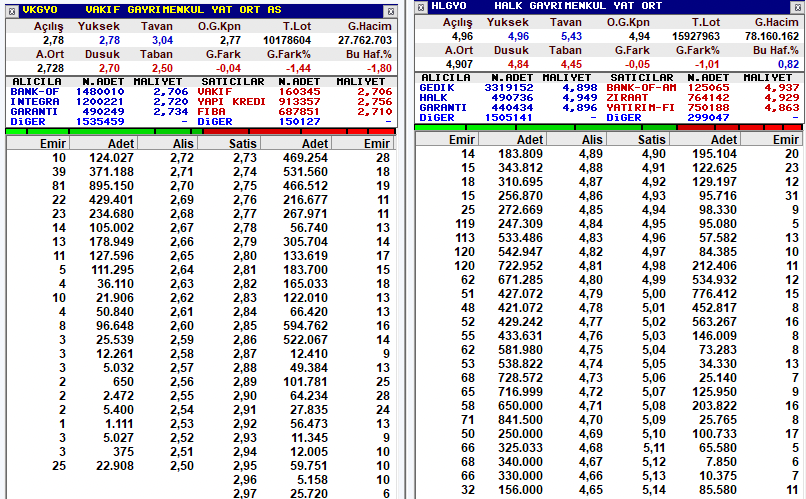Select the HLGYO G.Fark% value -1,01
The image size is (806, 499).
(706, 64)
